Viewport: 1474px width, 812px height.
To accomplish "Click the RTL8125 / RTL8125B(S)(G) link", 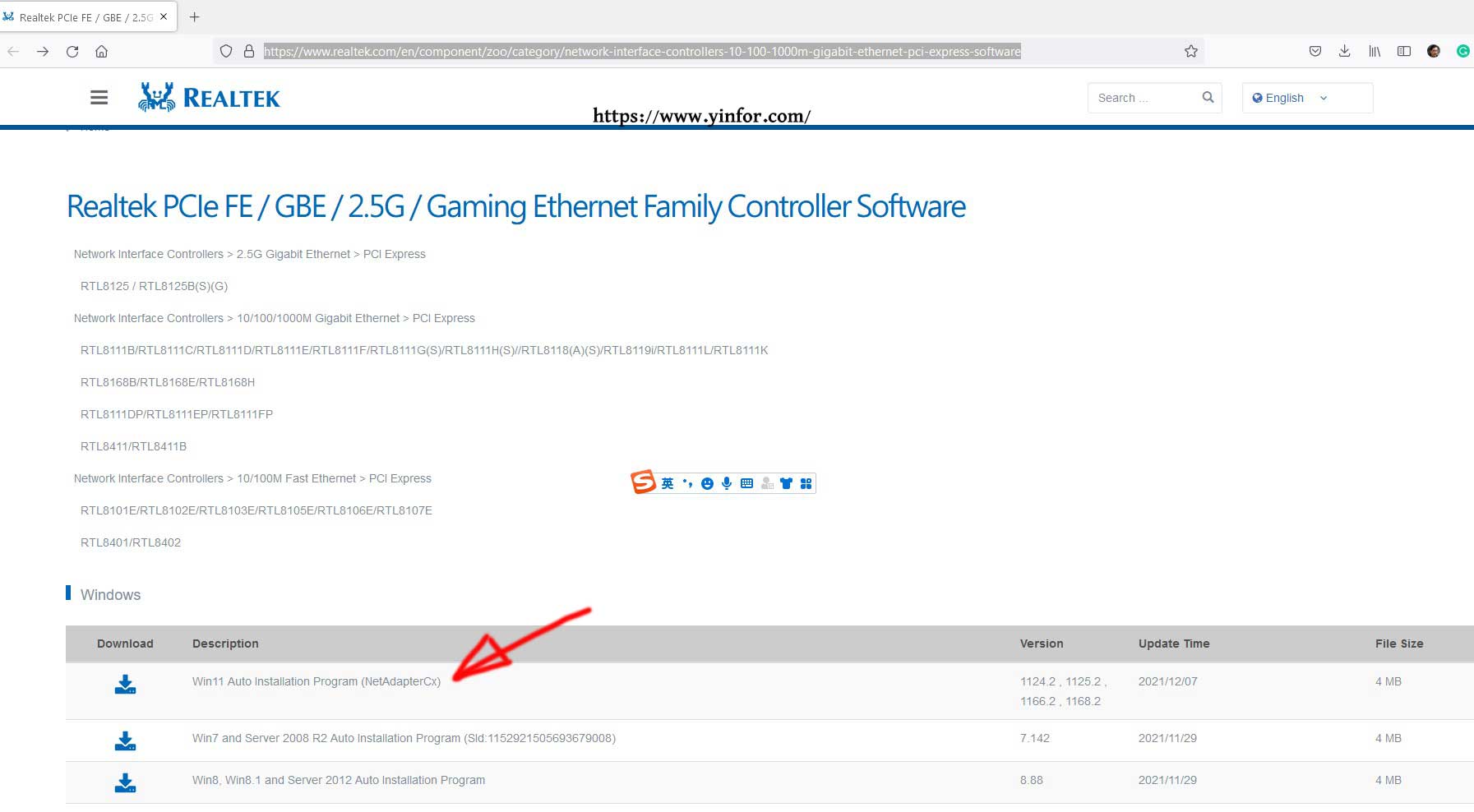I will click(x=154, y=286).
